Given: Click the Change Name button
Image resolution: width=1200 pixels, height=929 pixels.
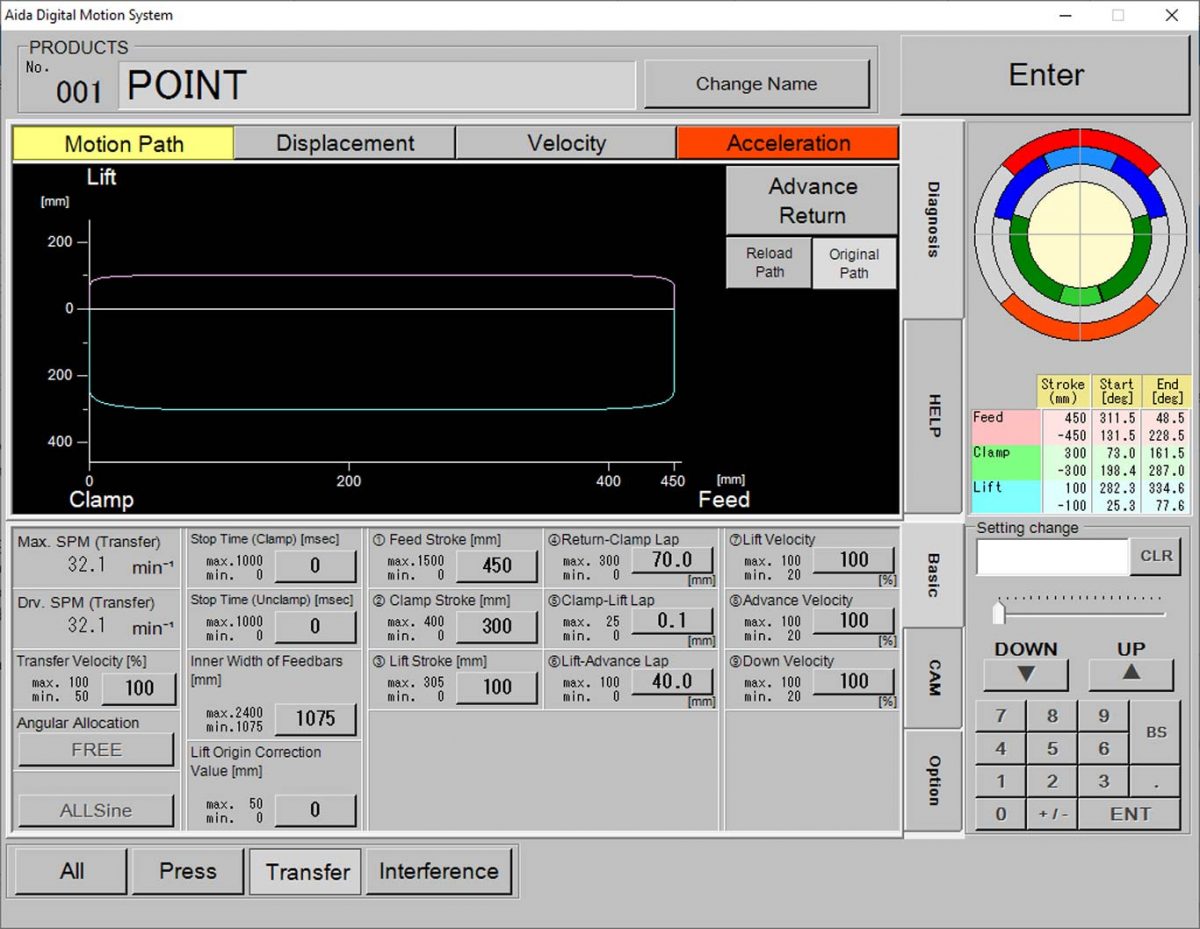Looking at the screenshot, I should tap(757, 84).
